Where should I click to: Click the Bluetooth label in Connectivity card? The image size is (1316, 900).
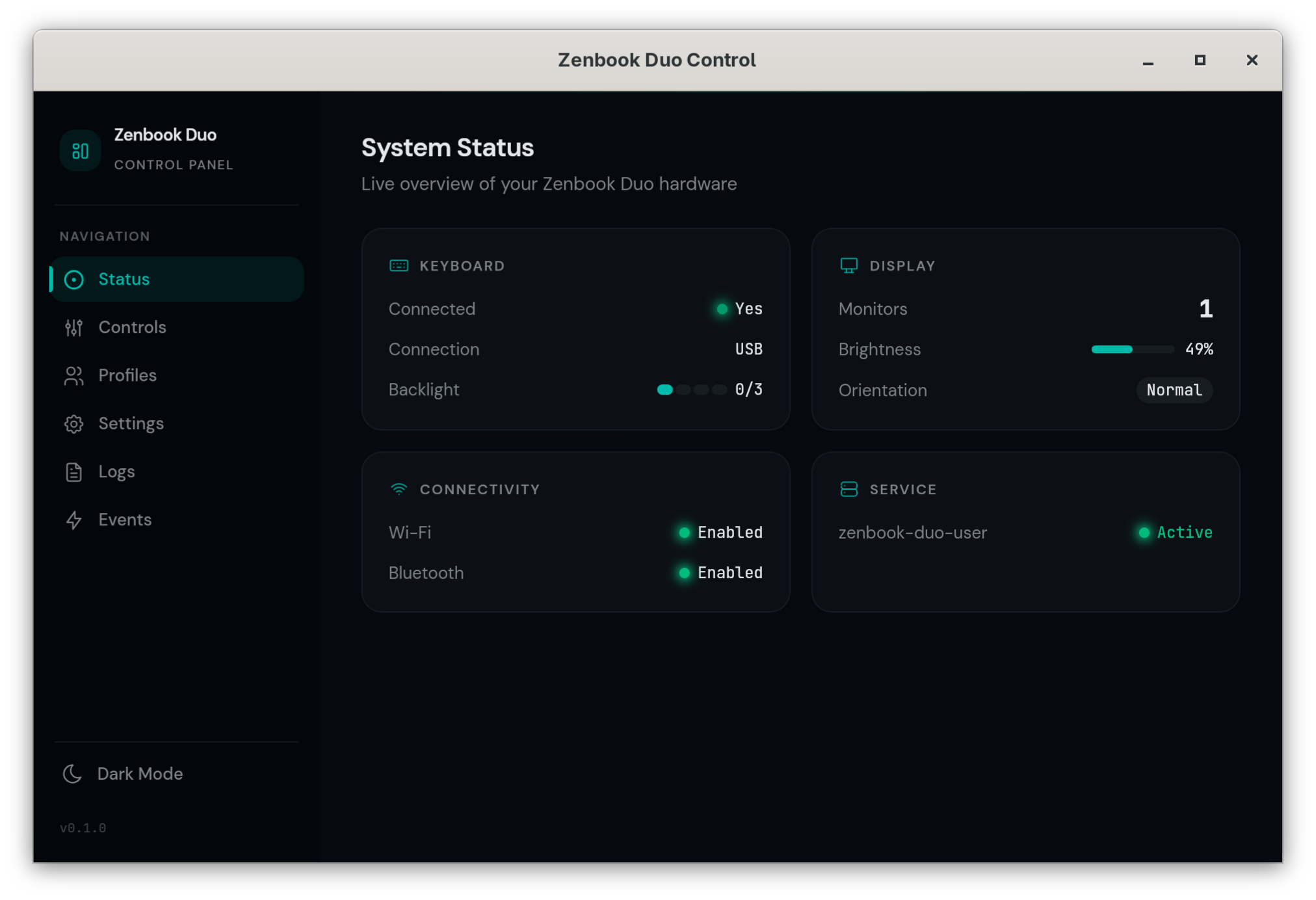coord(426,573)
